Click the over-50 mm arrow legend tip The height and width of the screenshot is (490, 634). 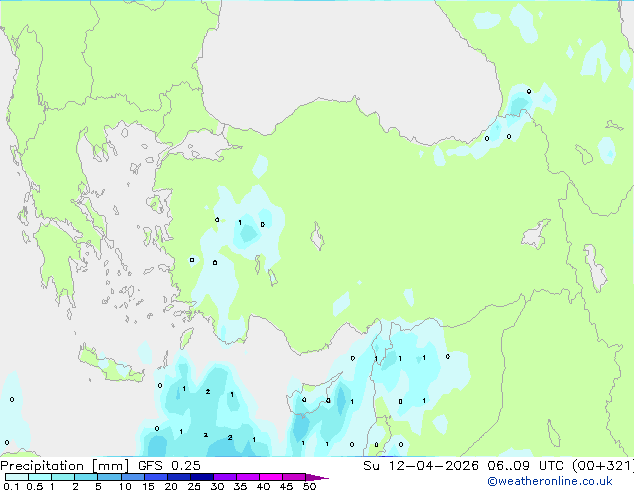coord(317,477)
